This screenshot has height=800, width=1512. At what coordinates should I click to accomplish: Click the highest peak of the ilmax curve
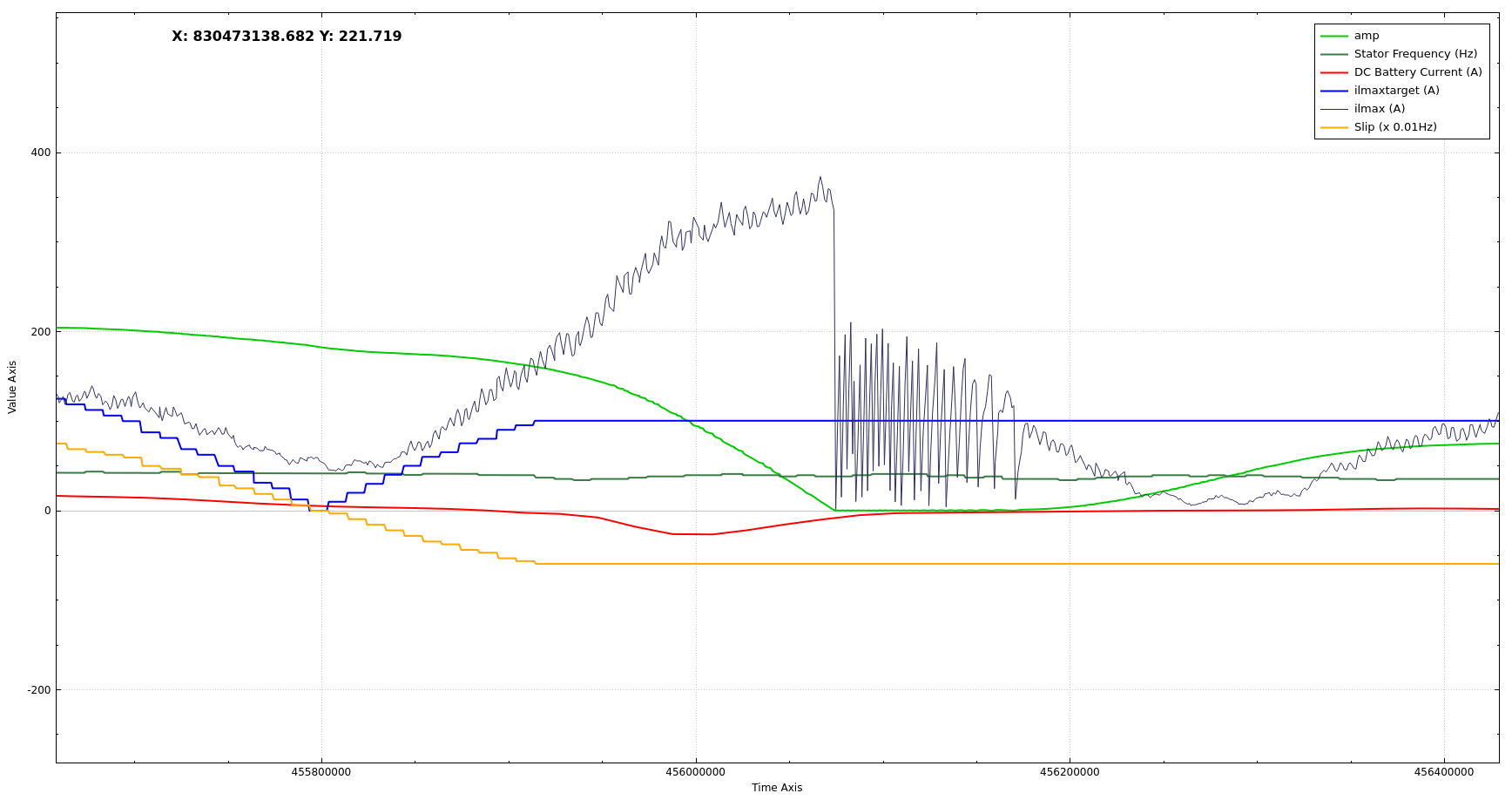point(820,178)
